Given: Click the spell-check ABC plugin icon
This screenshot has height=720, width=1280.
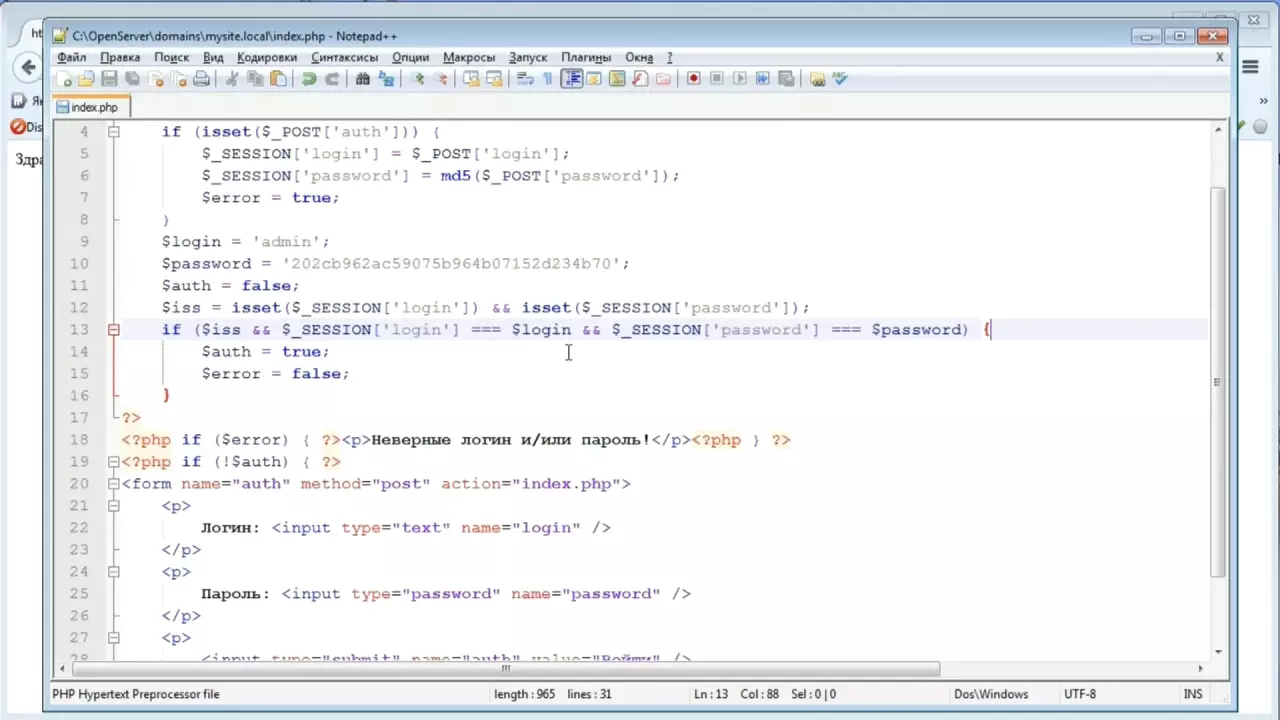Looking at the screenshot, I should tap(840, 79).
